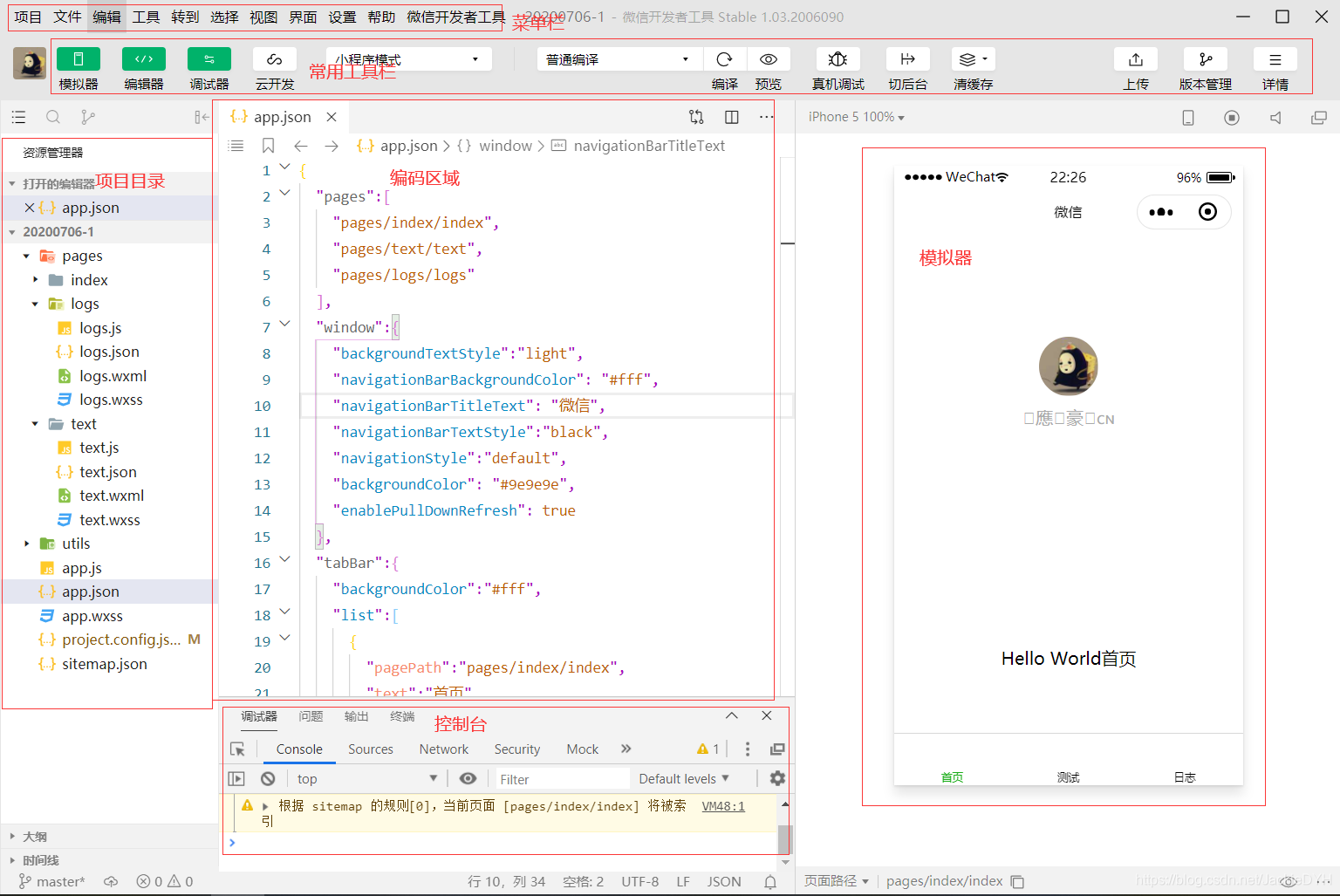
Task: Click the 预览 preview eye icon
Action: tap(769, 59)
